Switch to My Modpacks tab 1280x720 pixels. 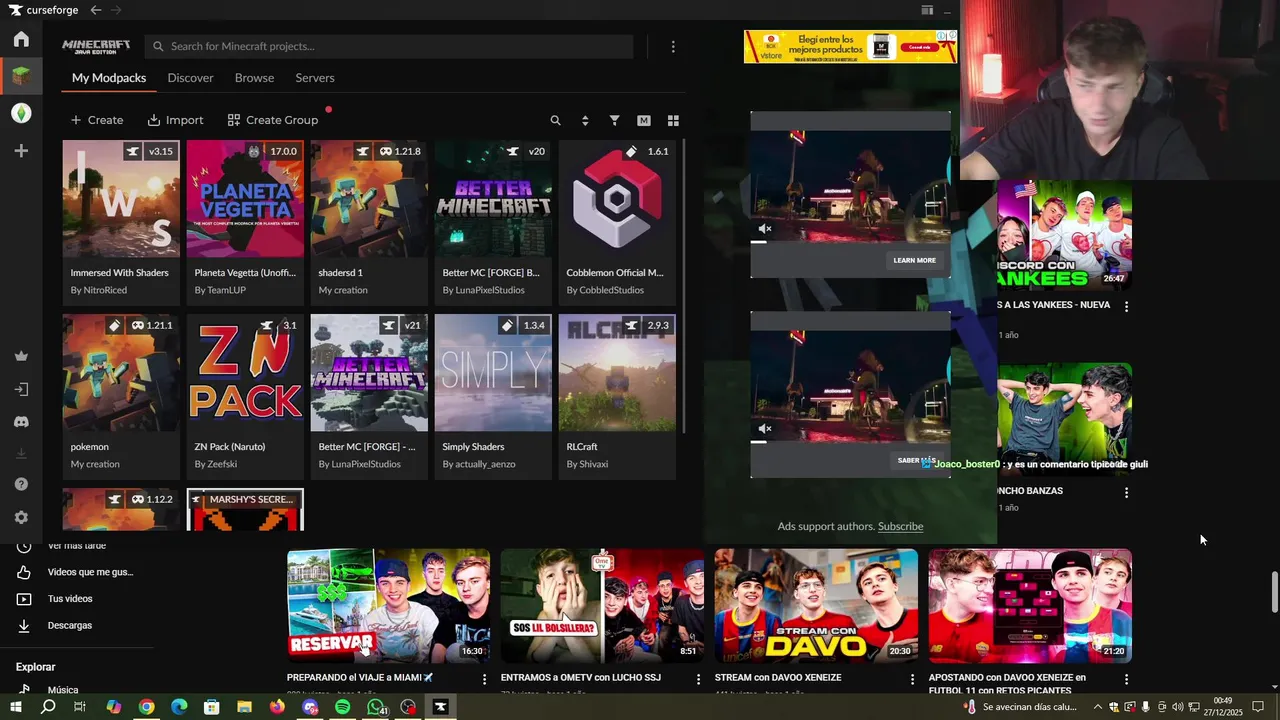[x=109, y=78]
